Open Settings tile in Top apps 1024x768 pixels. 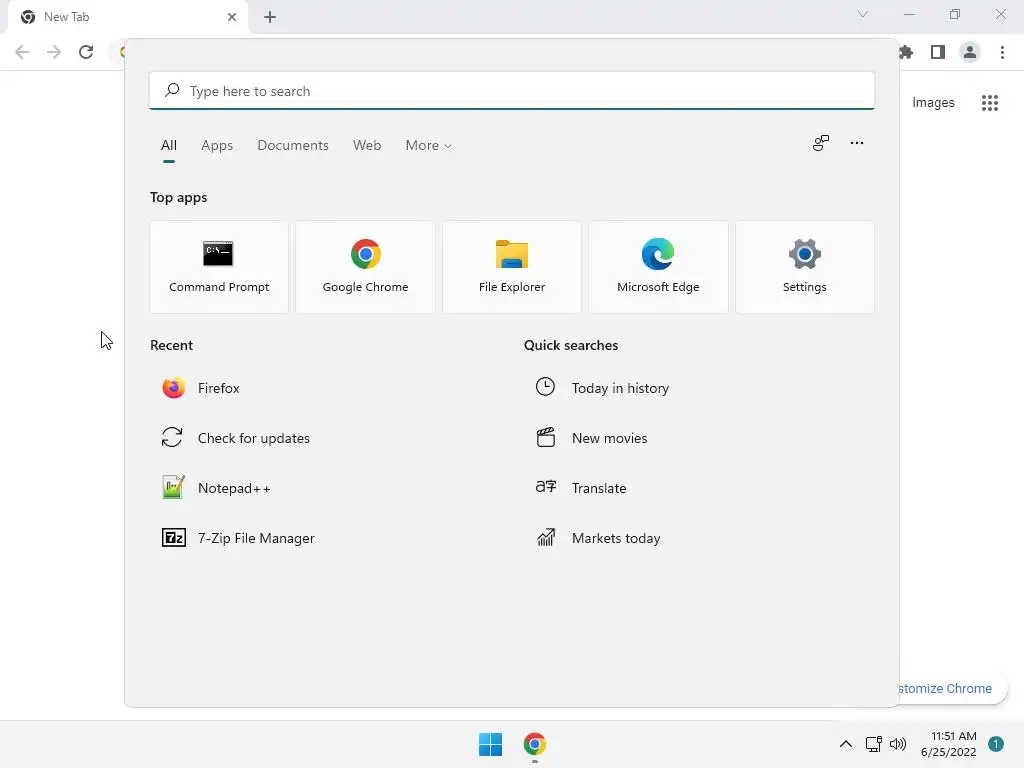[x=805, y=267]
